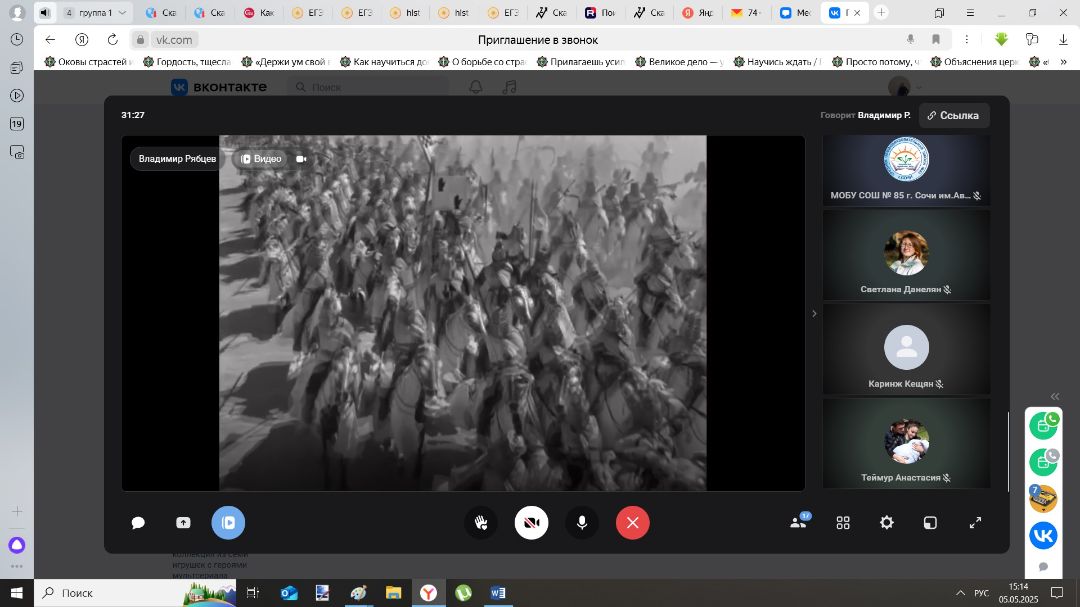This screenshot has height=607, width=1080.
Task: Open VK notifications bell
Action: tap(475, 87)
